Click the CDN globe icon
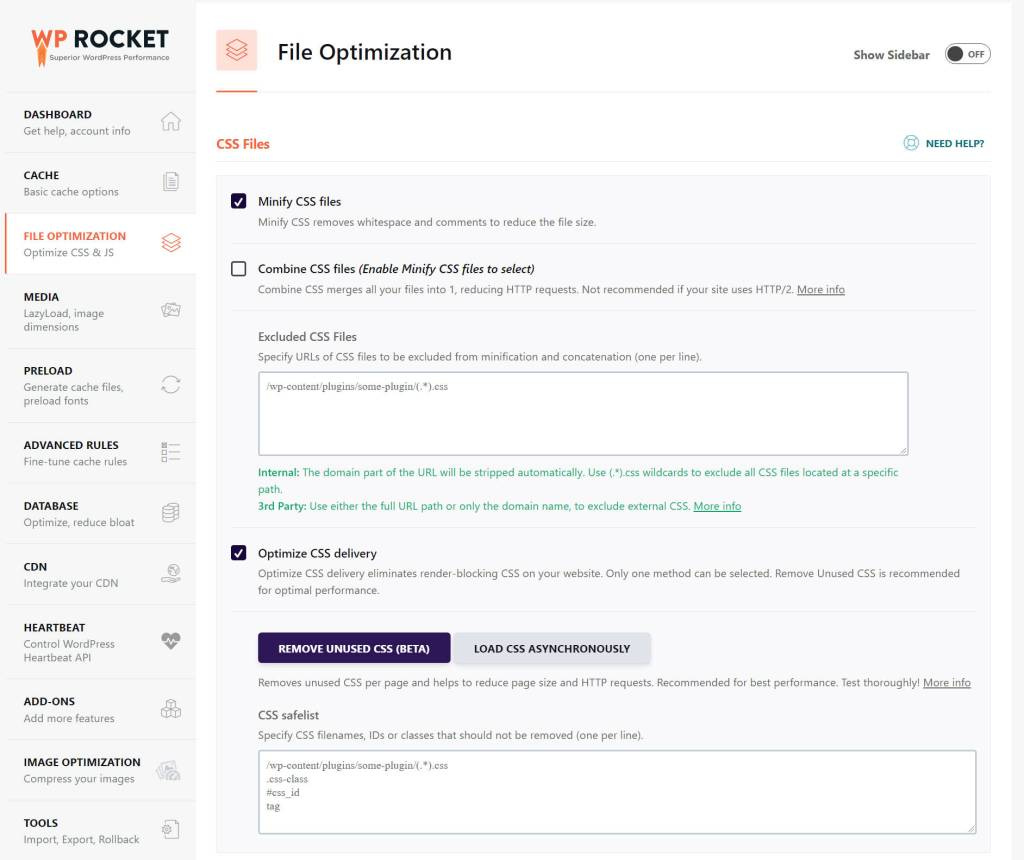Image resolution: width=1024 pixels, height=860 pixels. 170,573
